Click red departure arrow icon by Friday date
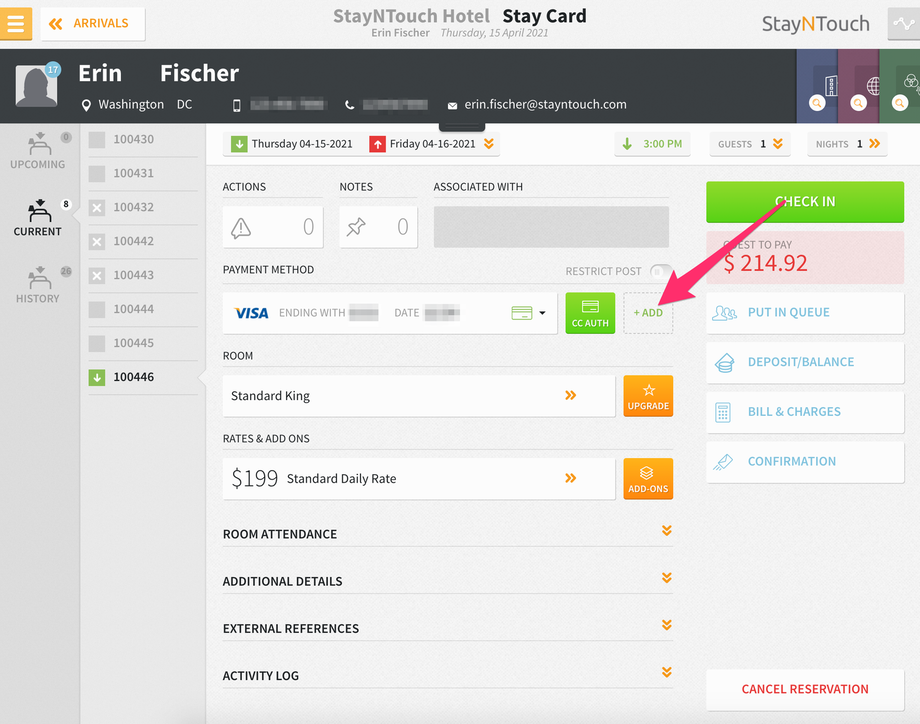The width and height of the screenshot is (920, 724). [377, 144]
